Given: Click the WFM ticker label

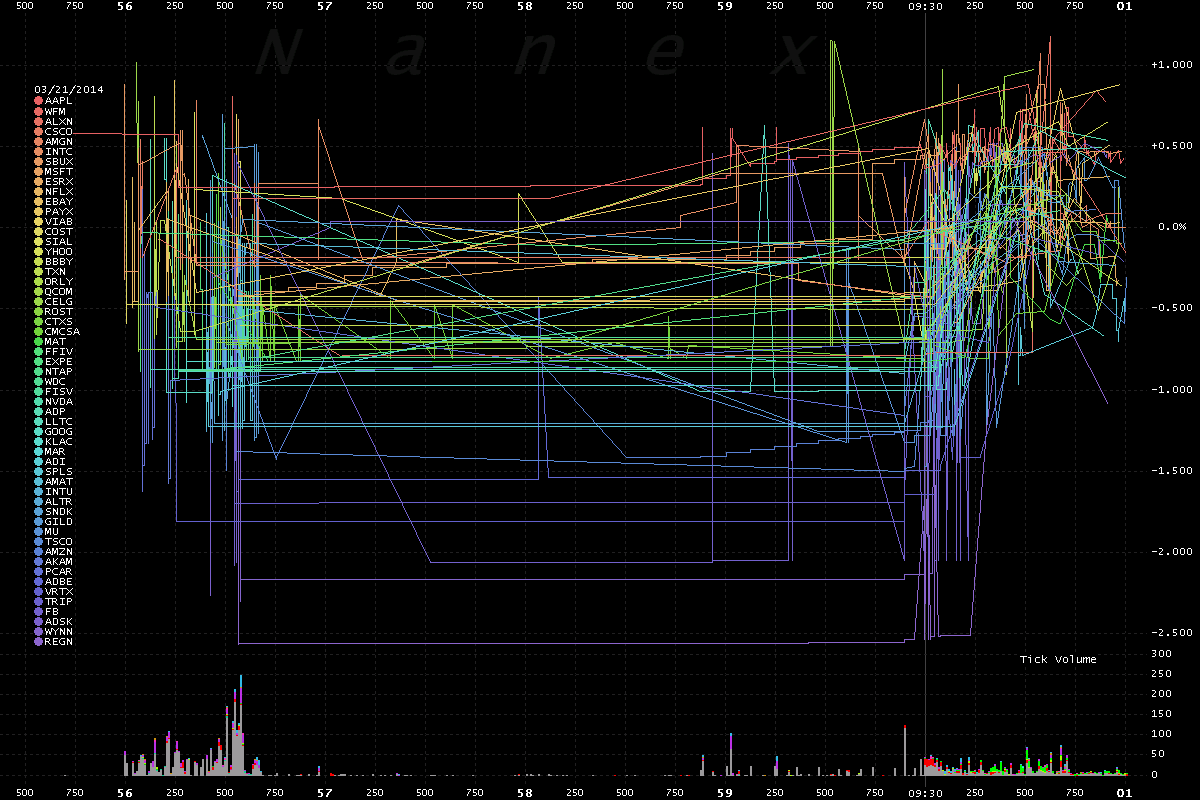Looking at the screenshot, I should tap(57, 111).
